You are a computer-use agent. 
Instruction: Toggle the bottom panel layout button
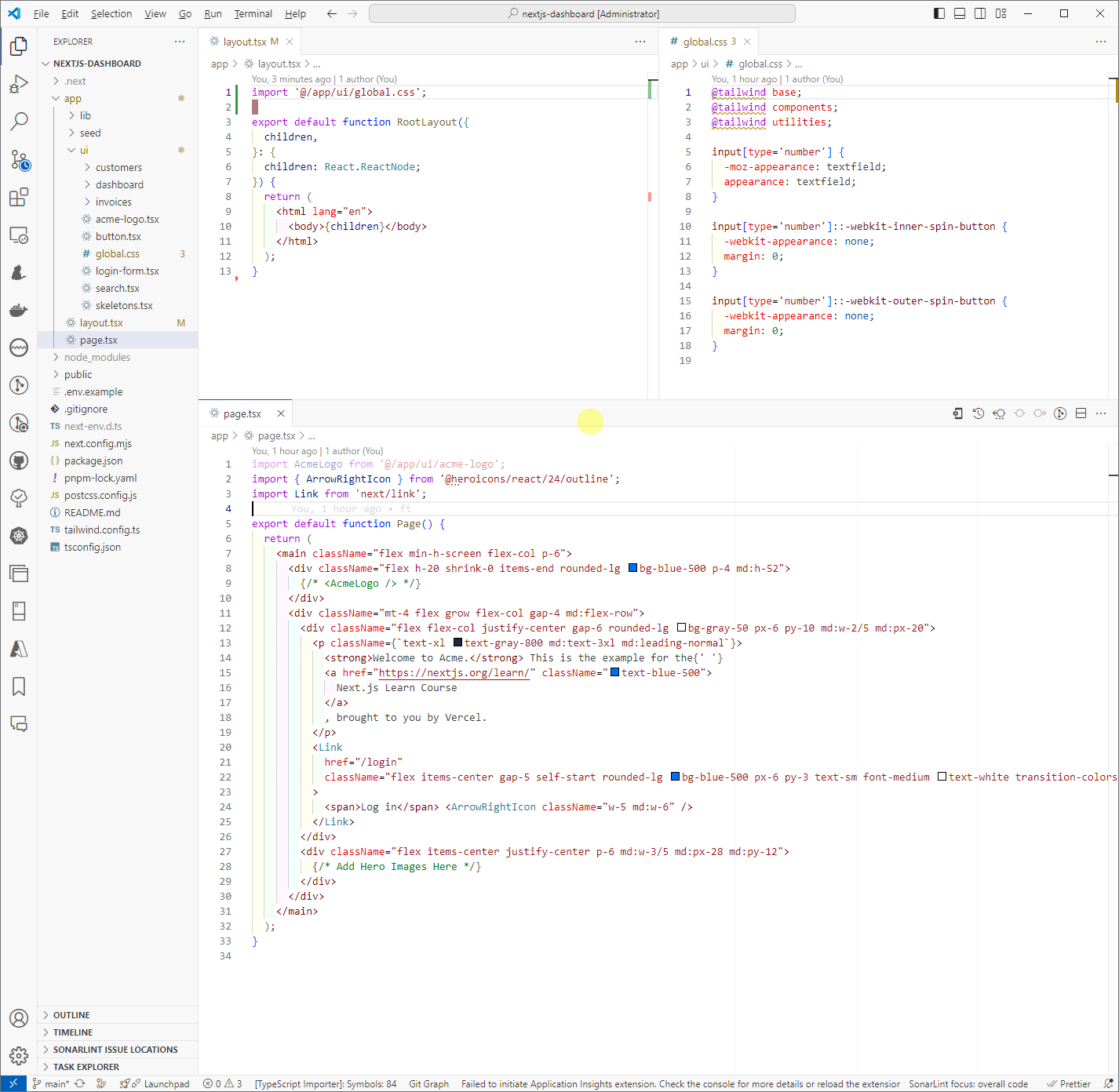pyautogui.click(x=960, y=13)
